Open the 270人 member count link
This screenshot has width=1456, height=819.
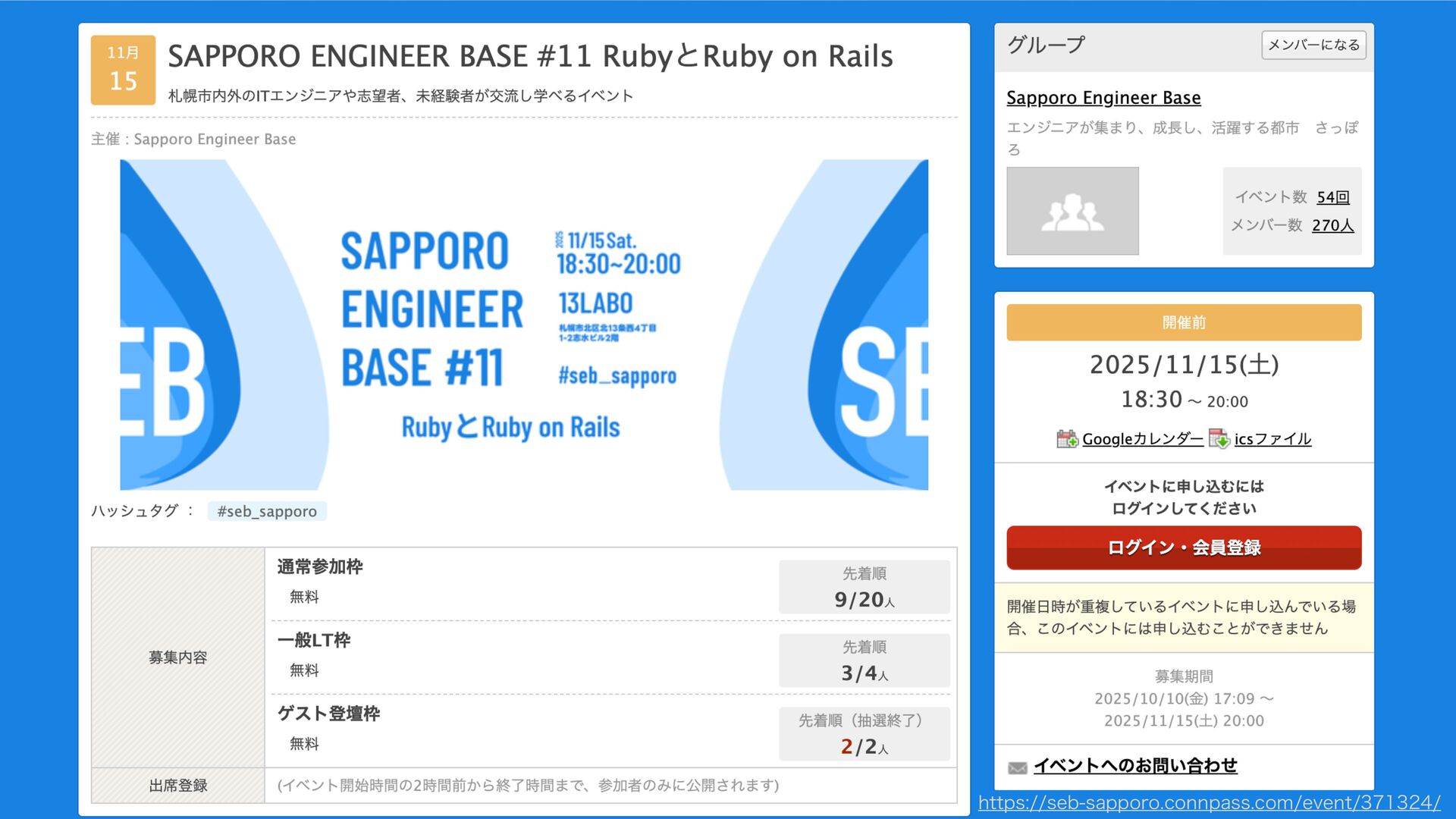[1332, 225]
